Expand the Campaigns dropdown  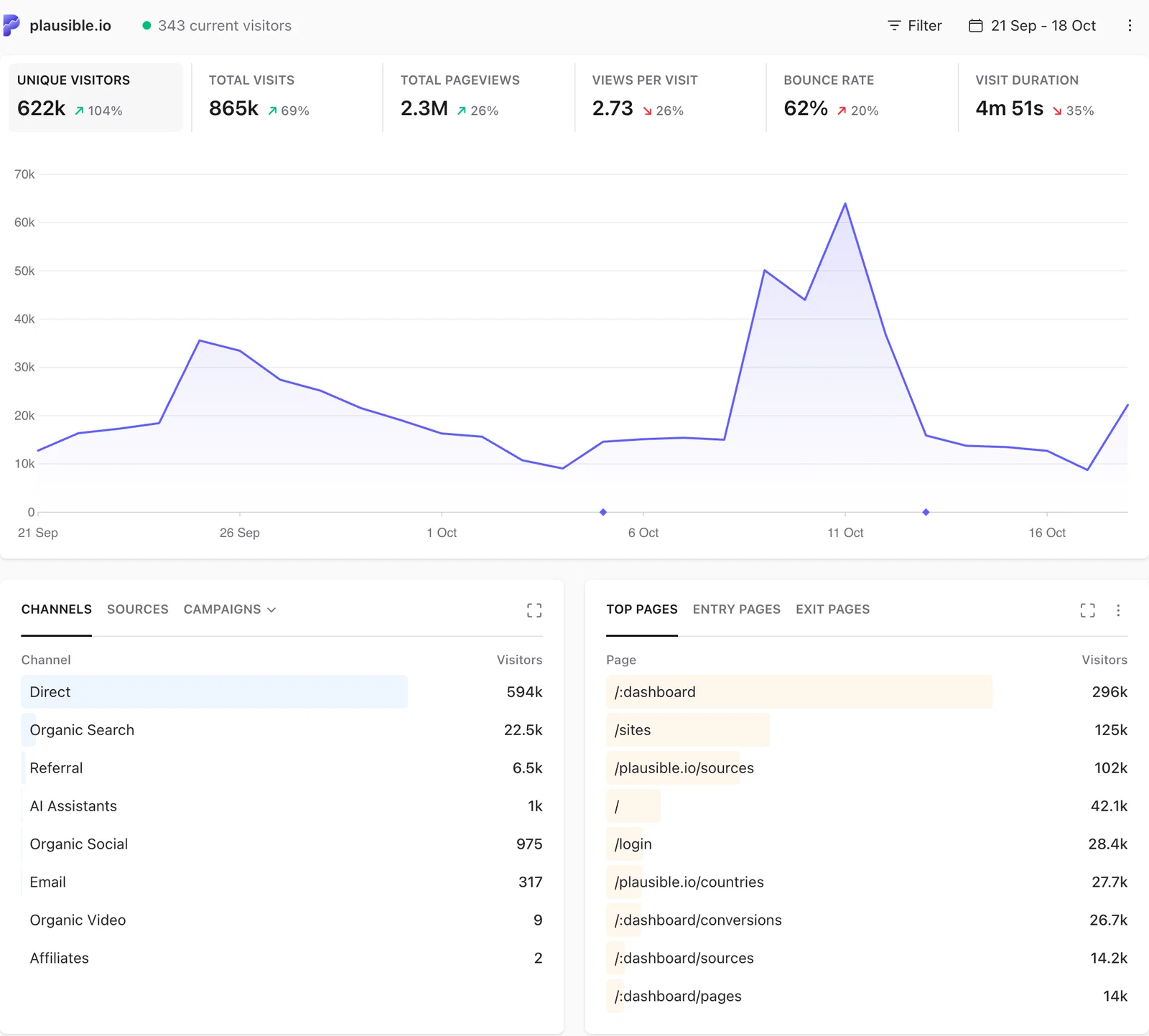[230, 610]
